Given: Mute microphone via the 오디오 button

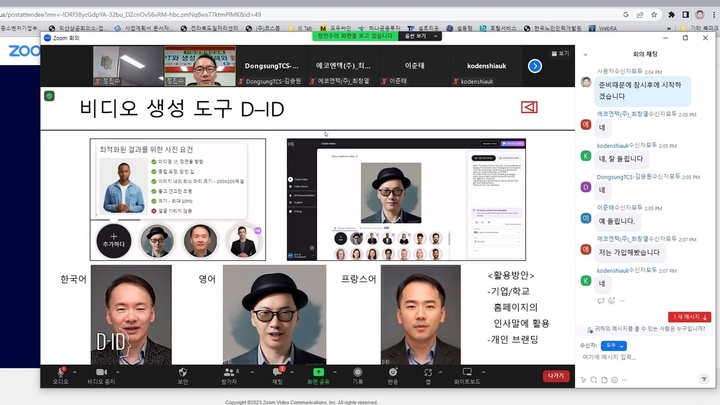Looking at the screenshot, I should point(60,376).
